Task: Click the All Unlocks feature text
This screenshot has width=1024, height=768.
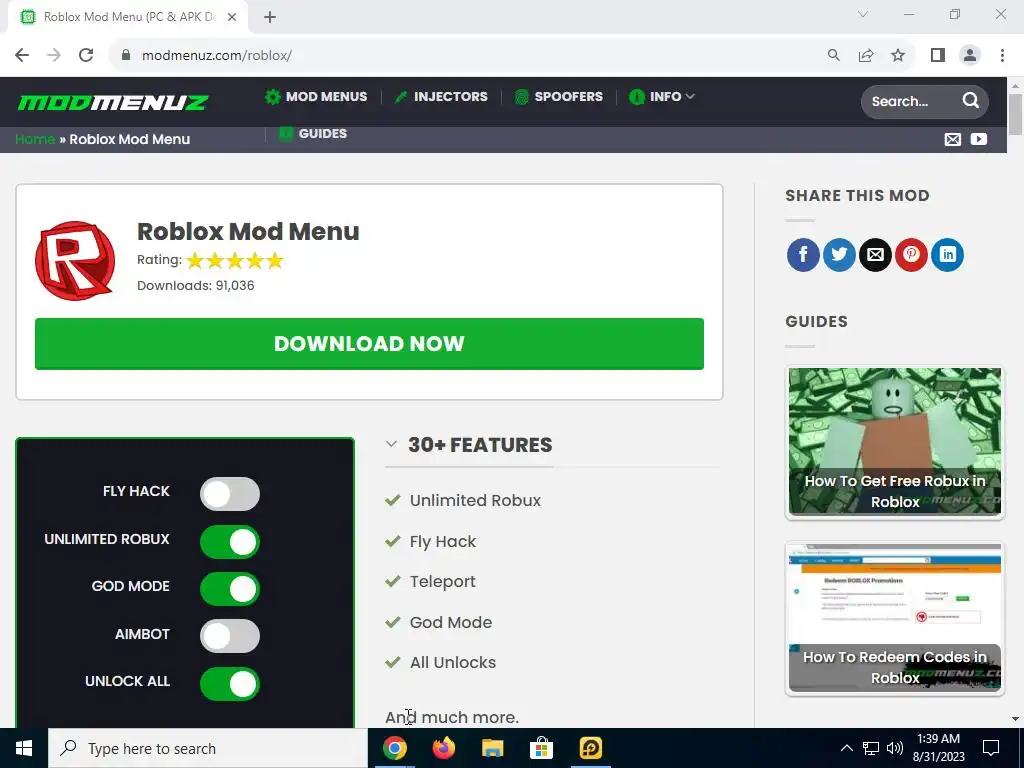Action: 453,663
